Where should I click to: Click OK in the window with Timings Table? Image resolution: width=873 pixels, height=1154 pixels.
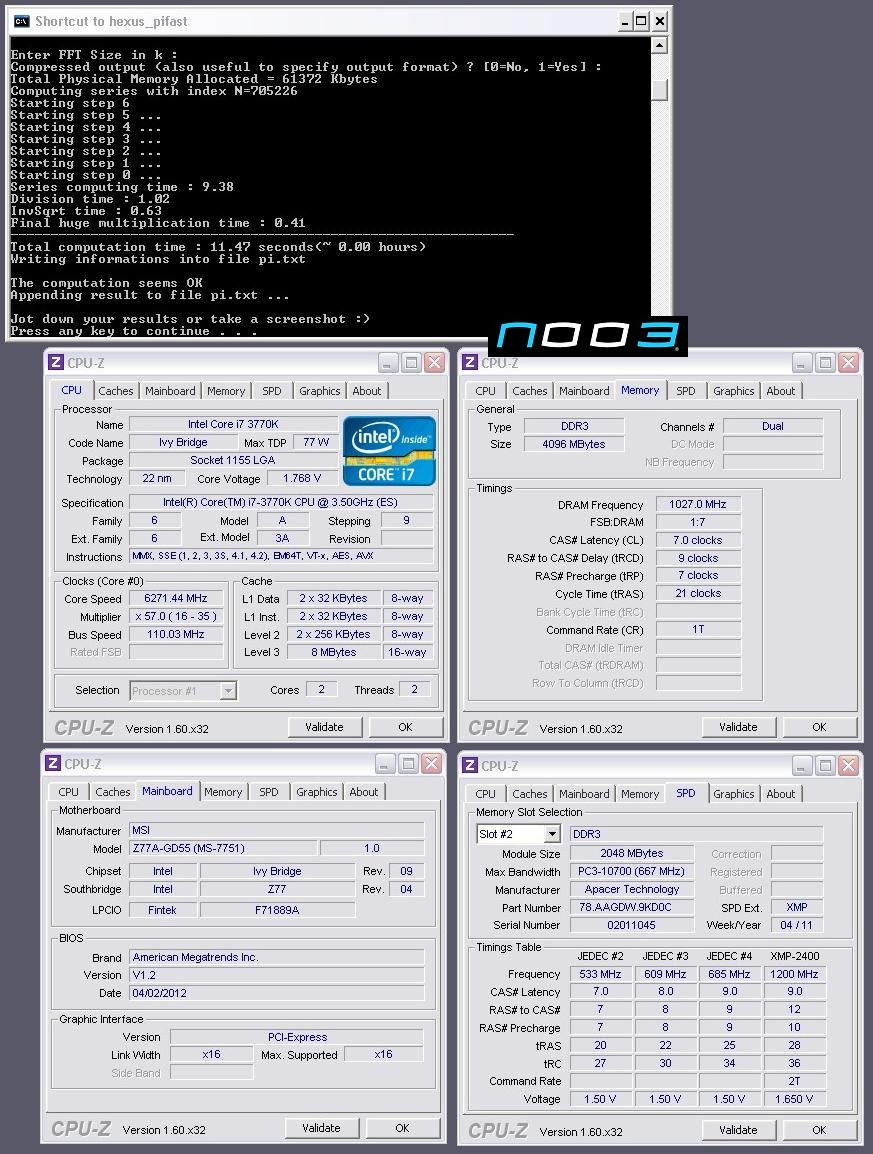click(818, 1130)
